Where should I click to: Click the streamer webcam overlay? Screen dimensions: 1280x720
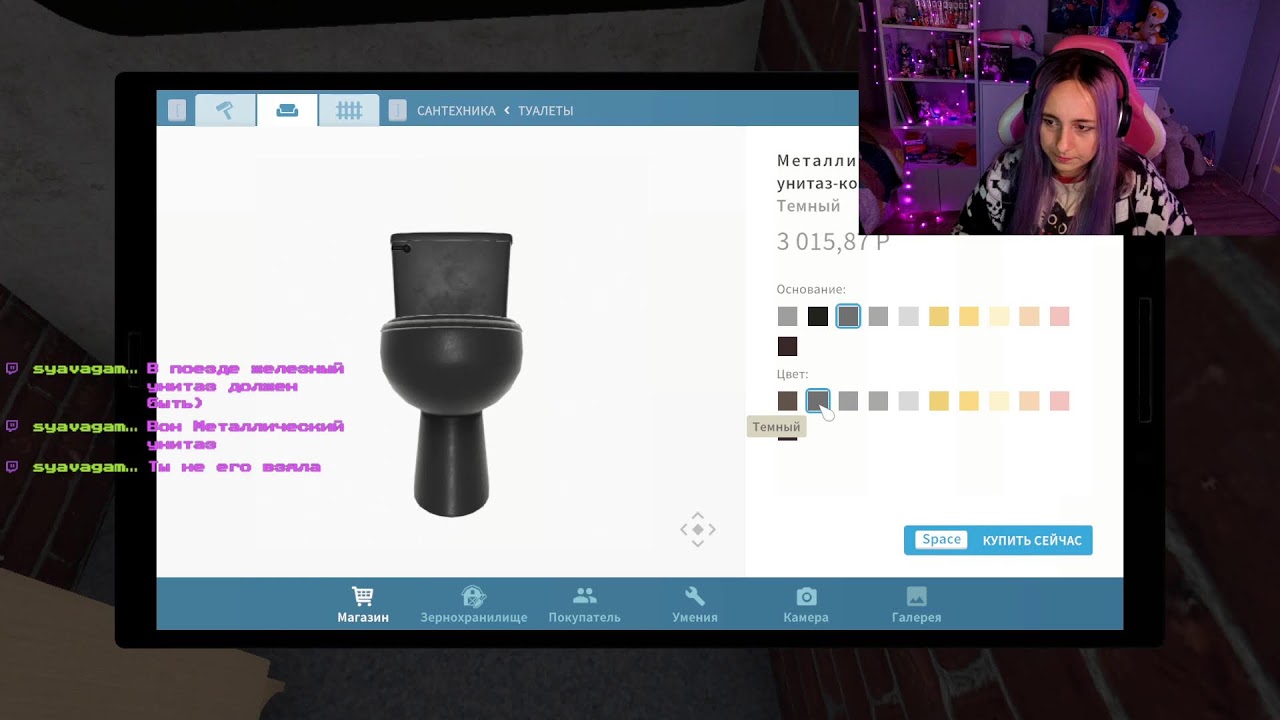coord(1069,117)
